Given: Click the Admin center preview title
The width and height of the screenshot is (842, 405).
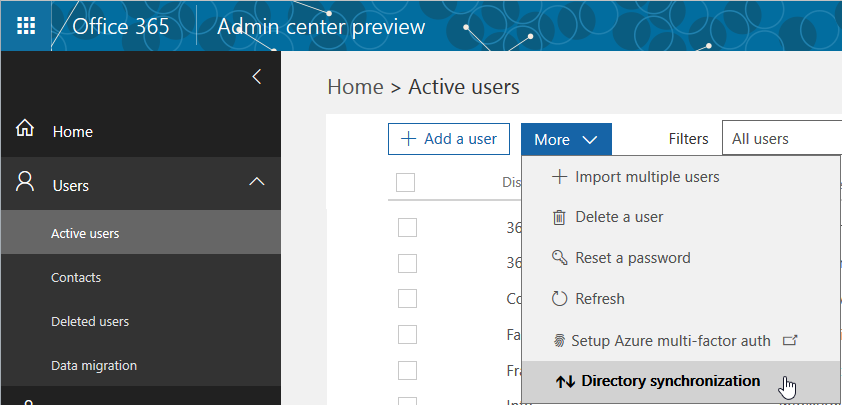Looking at the screenshot, I should click(x=321, y=26).
